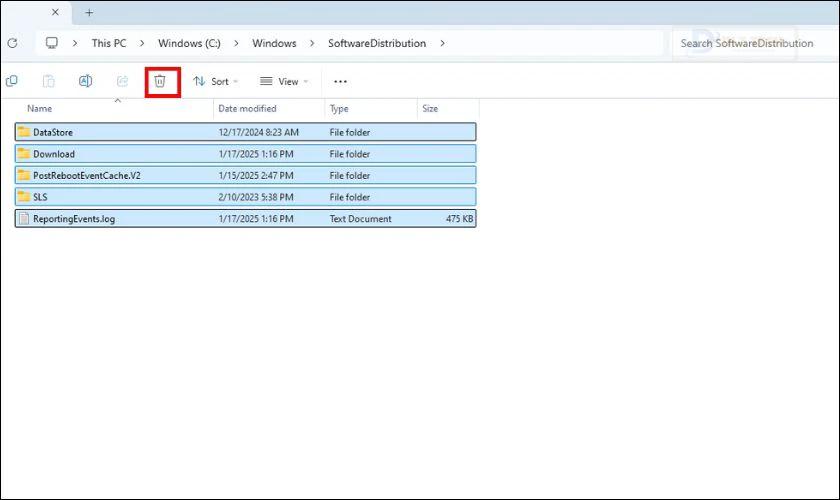
Task: Click the Download folder name
Action: coord(54,154)
